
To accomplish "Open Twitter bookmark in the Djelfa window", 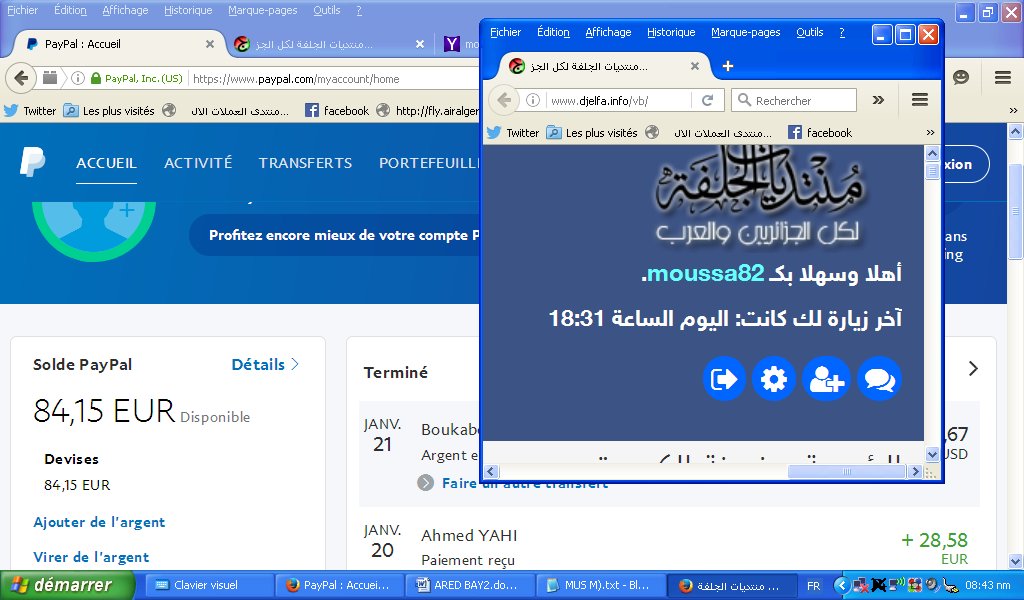I will click(513, 133).
